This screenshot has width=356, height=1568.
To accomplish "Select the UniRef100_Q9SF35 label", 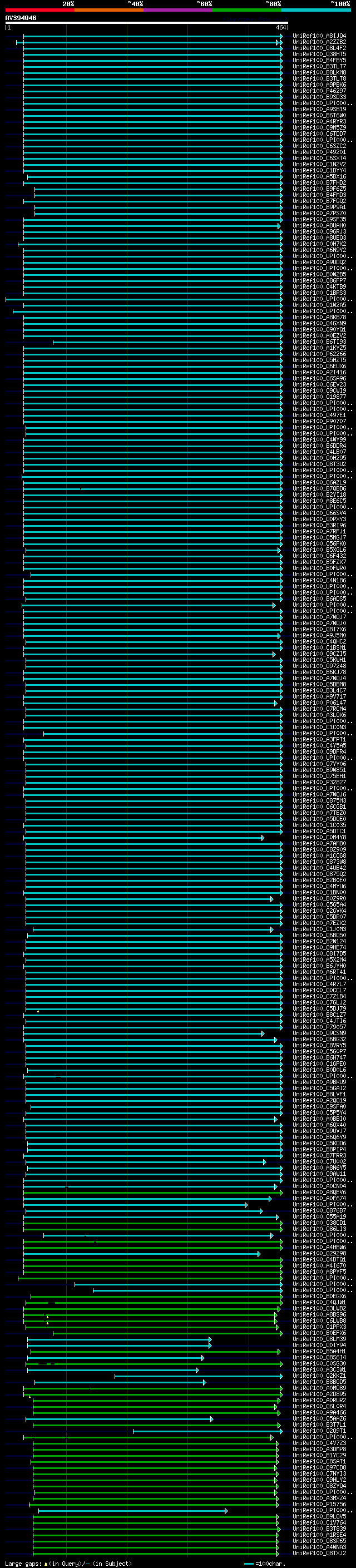I will pyautogui.click(x=319, y=220).
